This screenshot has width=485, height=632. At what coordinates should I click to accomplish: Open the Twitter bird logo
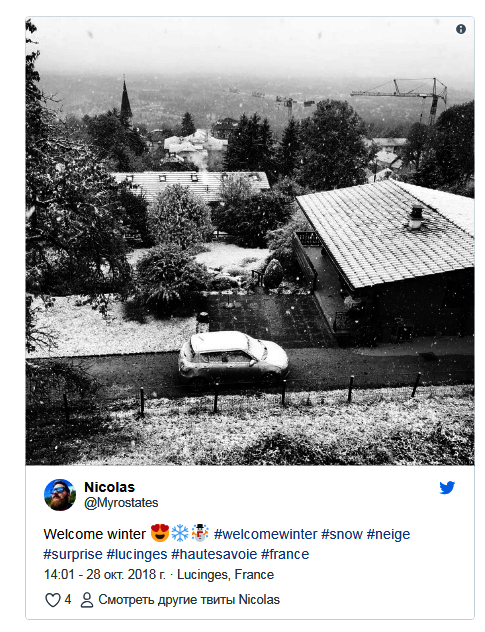click(x=447, y=487)
